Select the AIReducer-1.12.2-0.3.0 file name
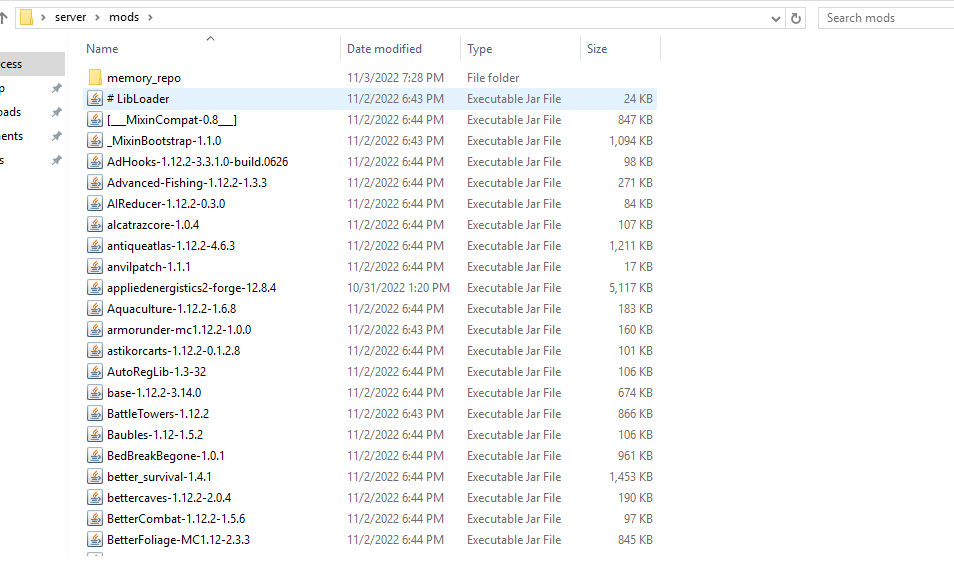The height and width of the screenshot is (576, 954). [166, 204]
